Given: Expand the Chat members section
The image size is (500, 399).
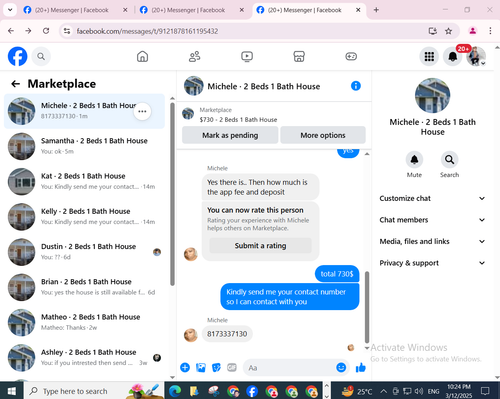Looking at the screenshot, I should click(432, 220).
